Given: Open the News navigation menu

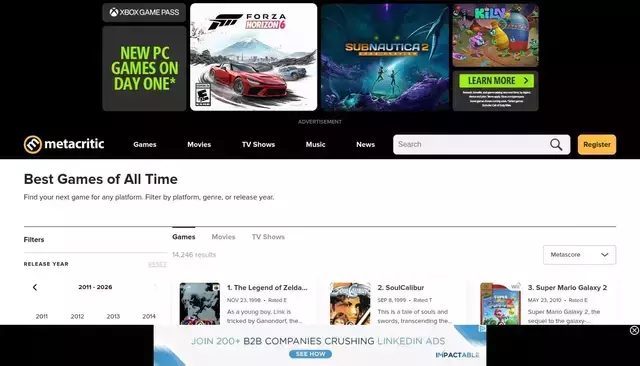Looking at the screenshot, I should point(365,144).
